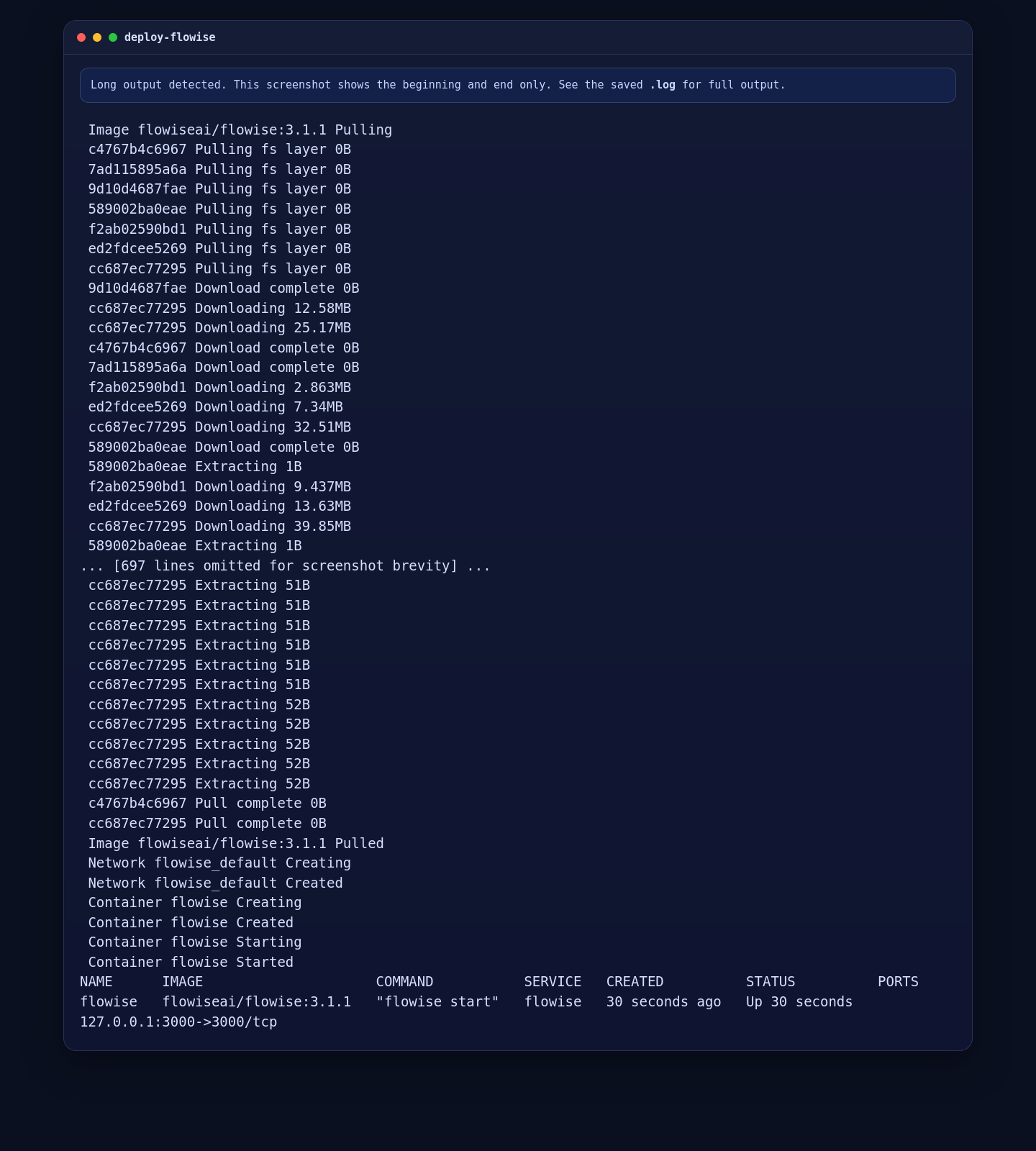Select the 'c4767b4c6967 Pulling fs layer' line

point(219,150)
